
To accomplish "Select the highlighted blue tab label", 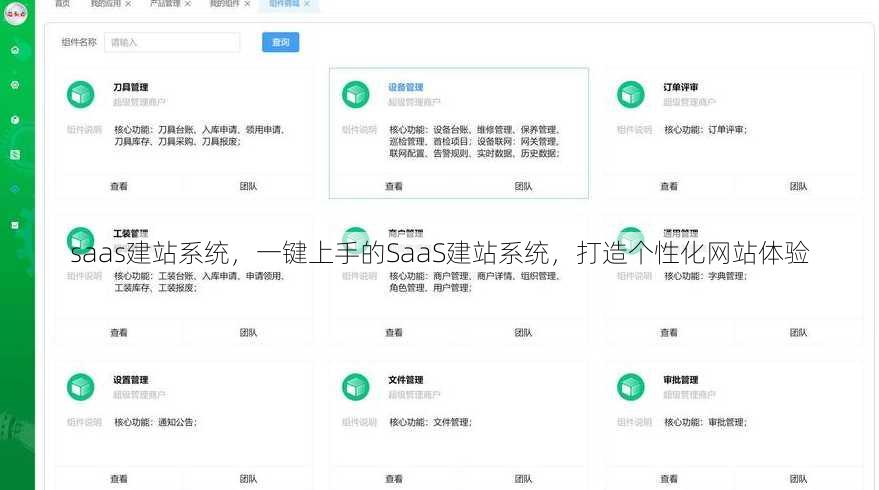I will pyautogui.click(x=284, y=4).
